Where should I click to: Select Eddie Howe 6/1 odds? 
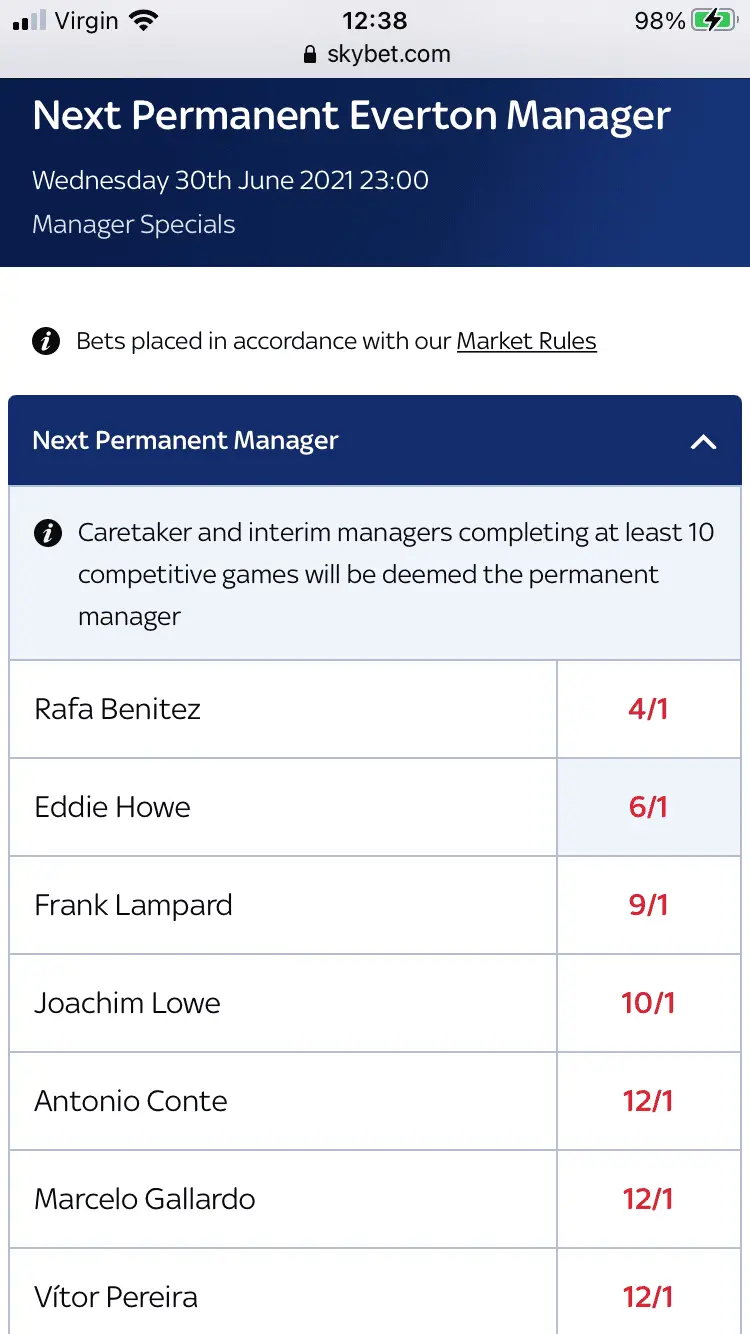(648, 807)
